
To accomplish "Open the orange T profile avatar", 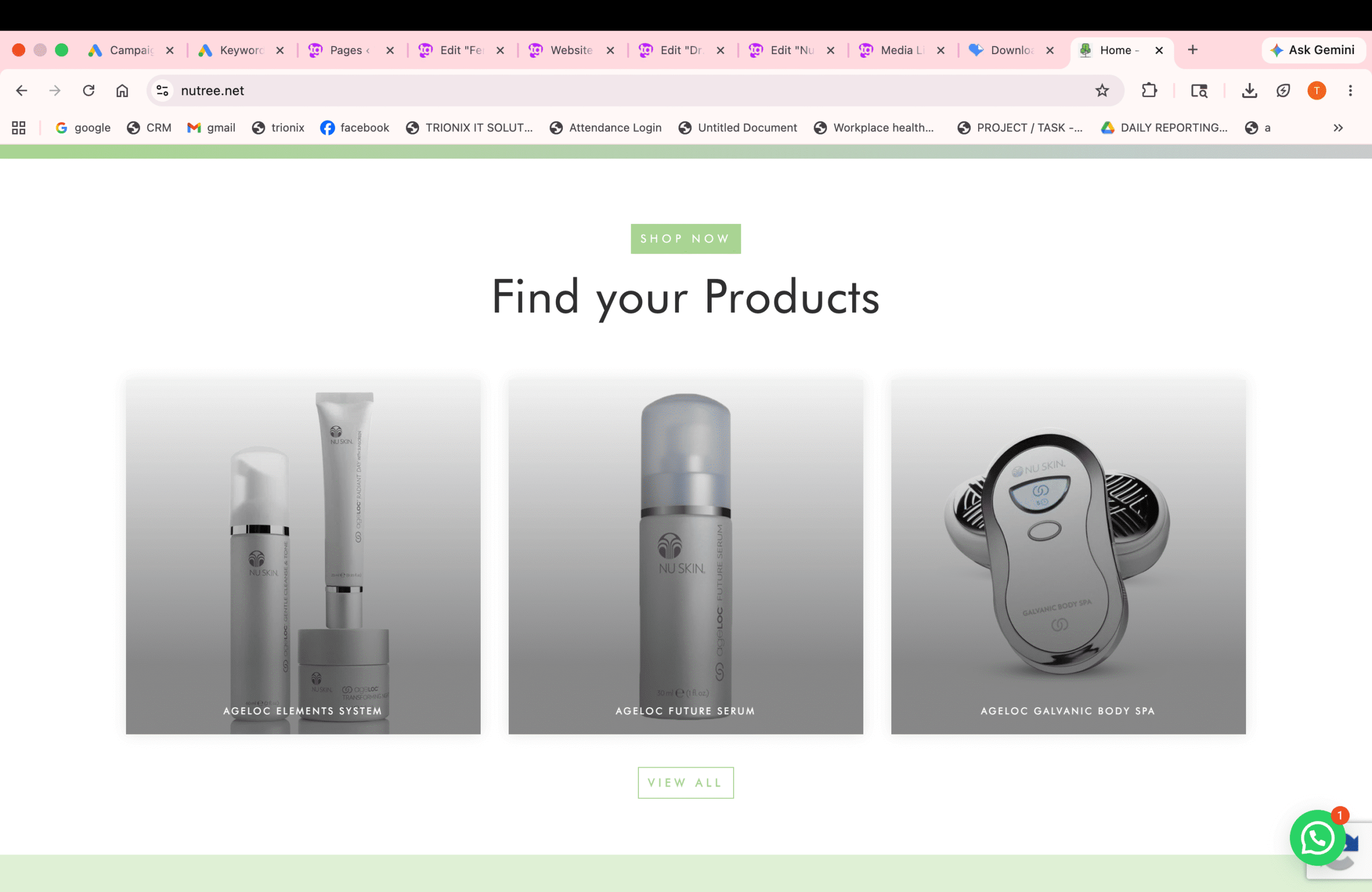I will point(1317,91).
